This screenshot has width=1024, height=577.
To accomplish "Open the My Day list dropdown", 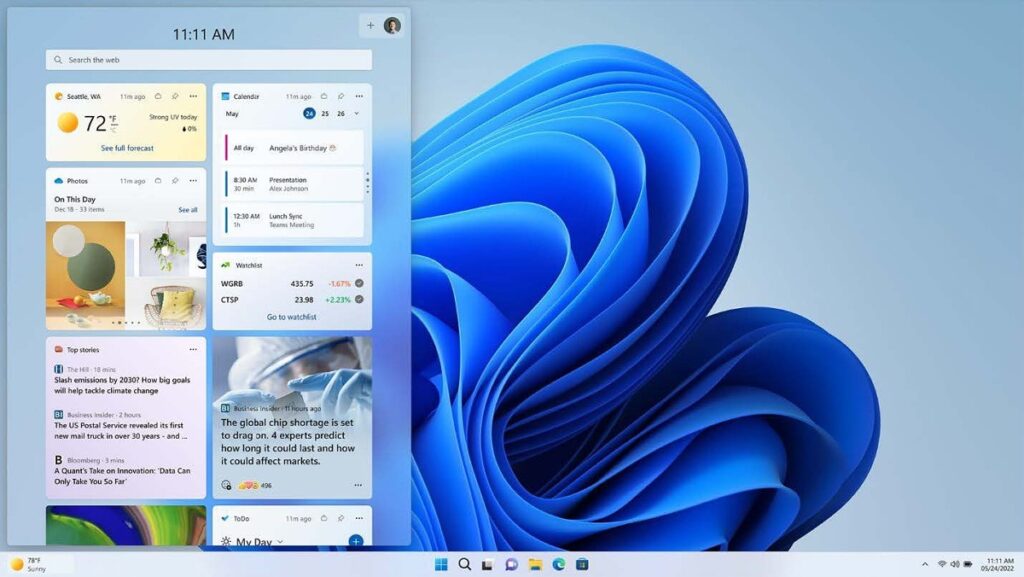I will [280, 541].
